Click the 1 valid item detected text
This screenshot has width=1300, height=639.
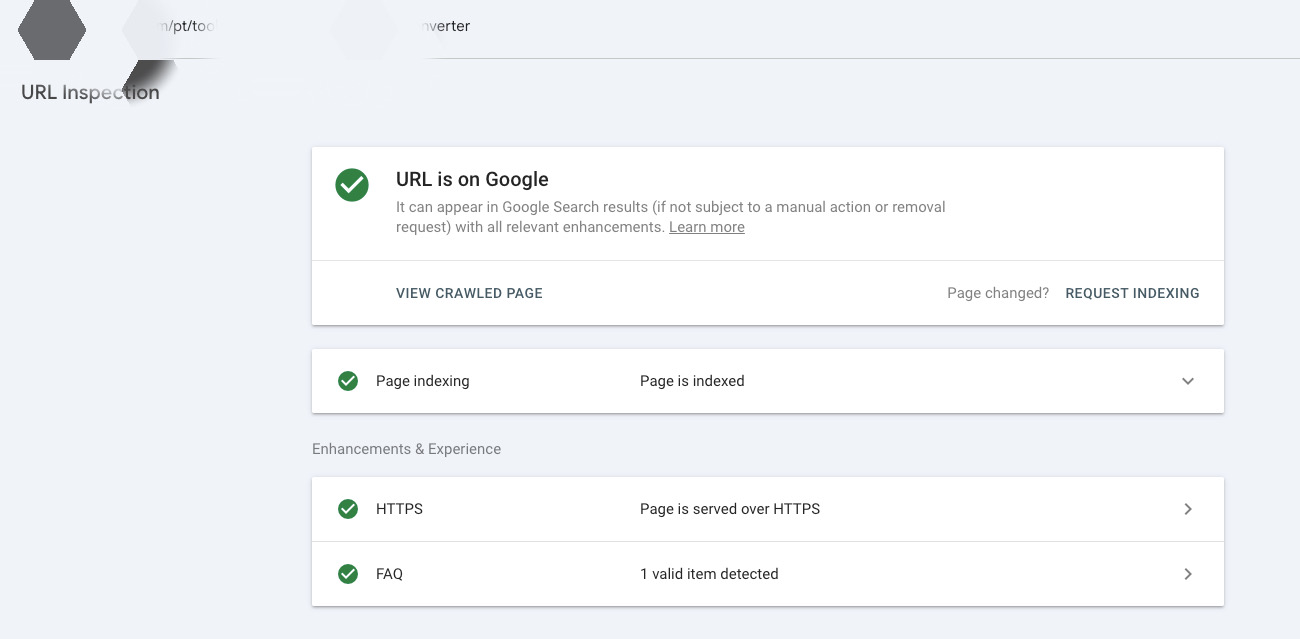pos(709,574)
